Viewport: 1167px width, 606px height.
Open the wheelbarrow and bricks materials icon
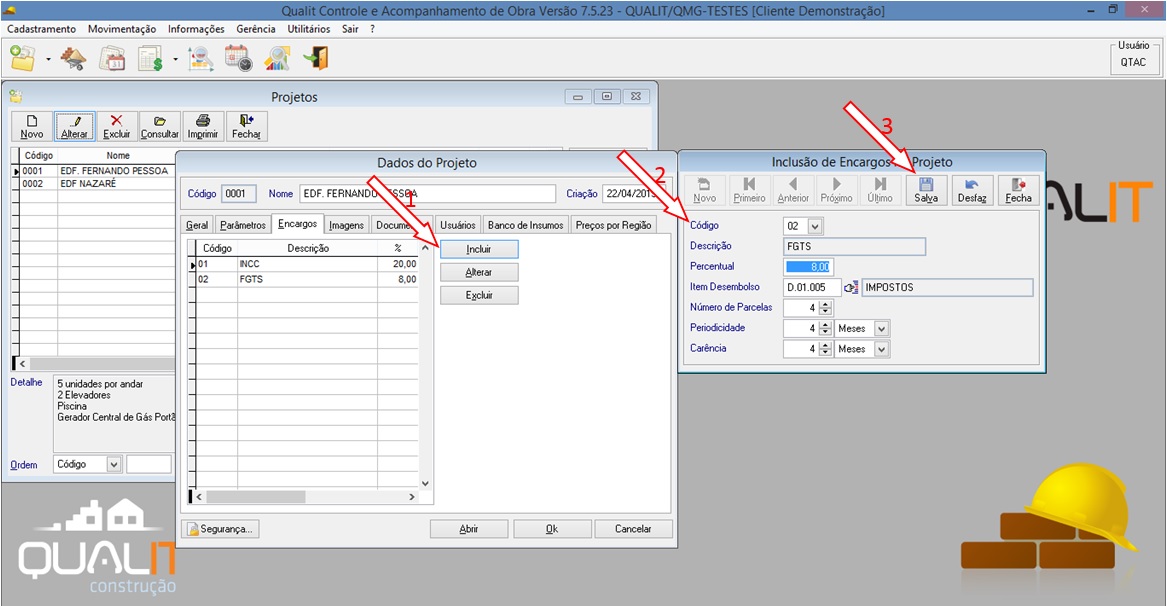pos(74,58)
